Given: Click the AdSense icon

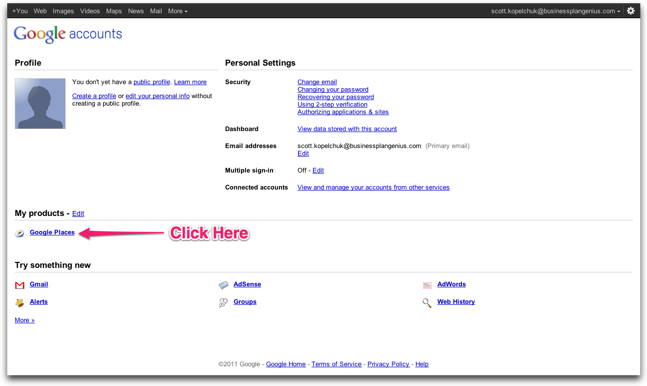Looking at the screenshot, I should pos(223,285).
